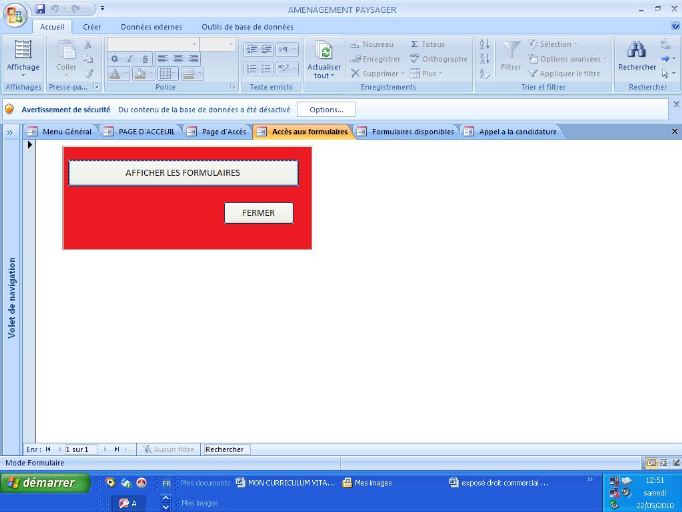Open the gridlines dropdown in the Police group
The width and height of the screenshot is (682, 512).
(174, 74)
